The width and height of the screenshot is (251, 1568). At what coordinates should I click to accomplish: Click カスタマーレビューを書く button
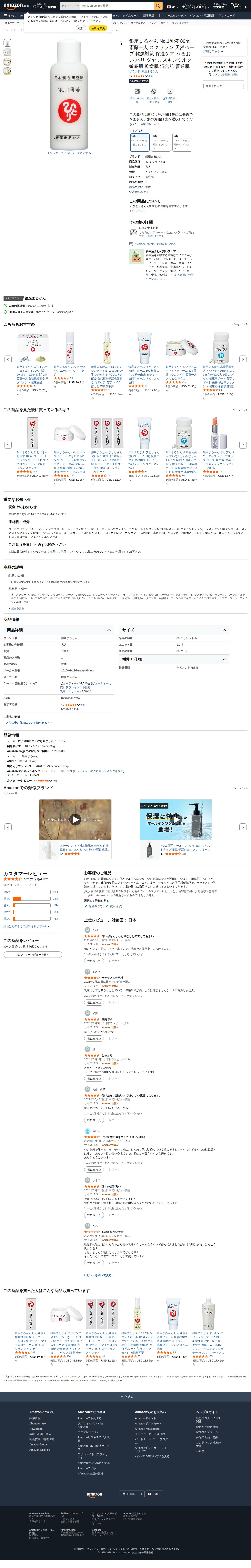coord(33,954)
